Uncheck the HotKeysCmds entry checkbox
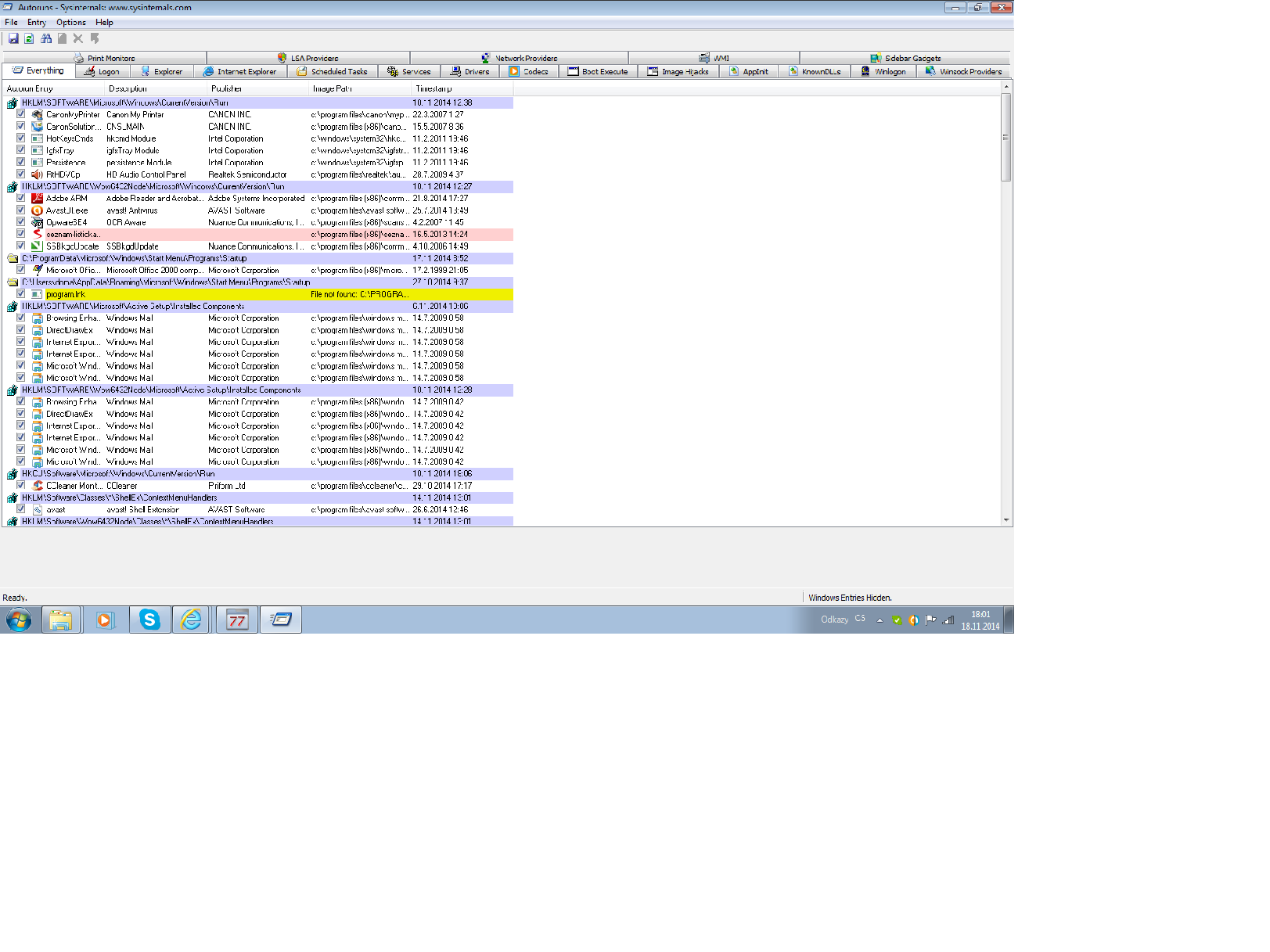This screenshot has width=1270, height=952. point(21,138)
